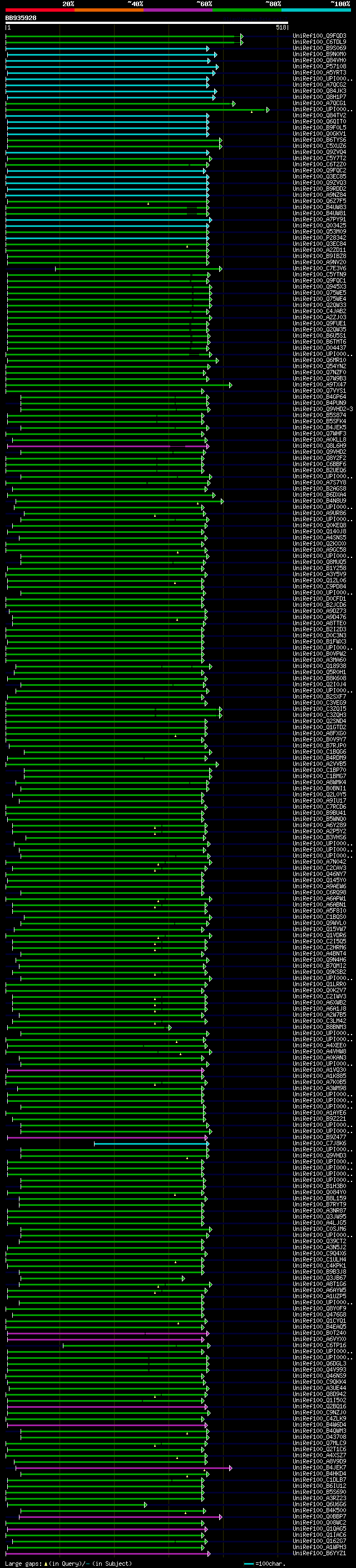Select the UniRef100_A5YRT3 label
The width and height of the screenshot is (356, 1568).
319,72
